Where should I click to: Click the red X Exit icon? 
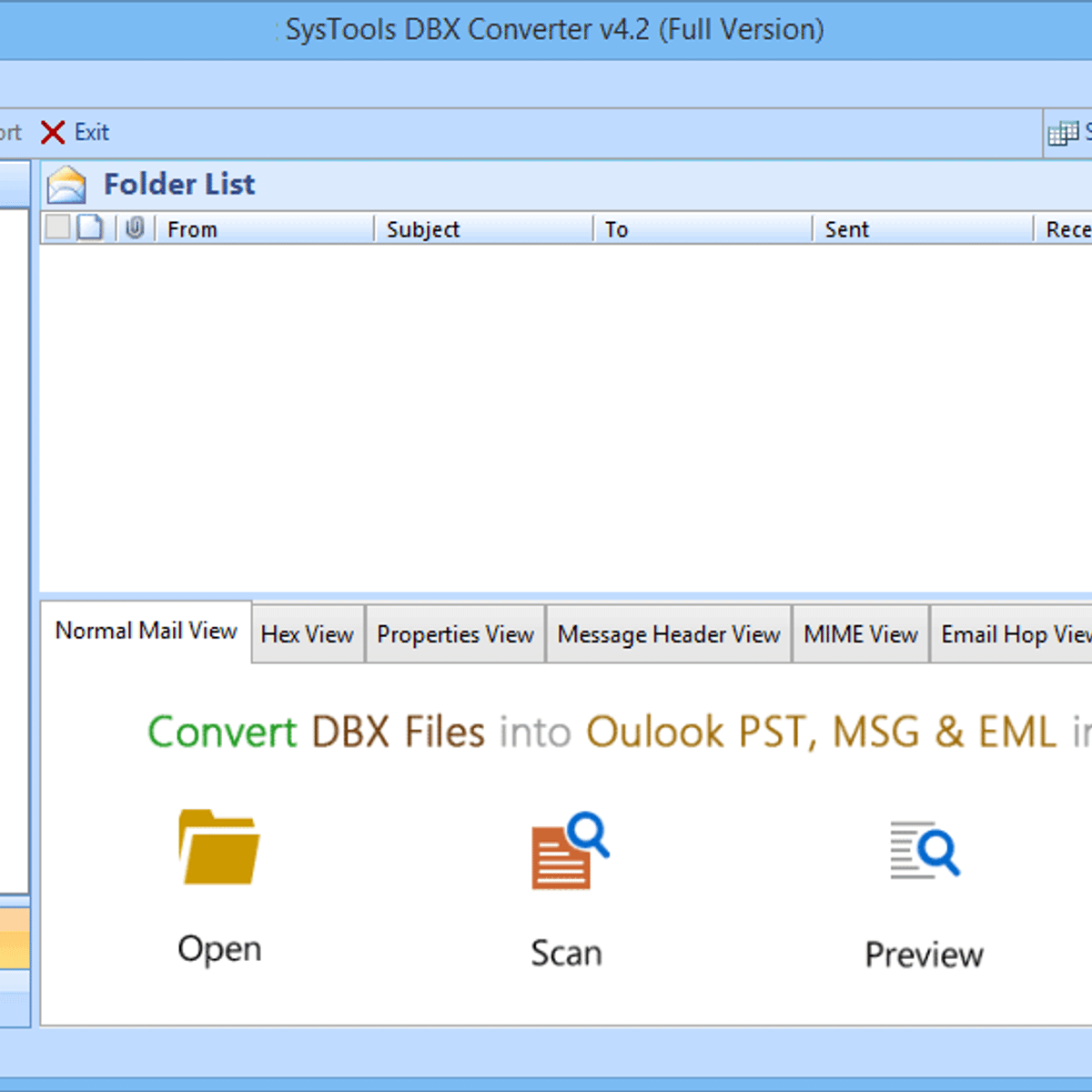(53, 133)
